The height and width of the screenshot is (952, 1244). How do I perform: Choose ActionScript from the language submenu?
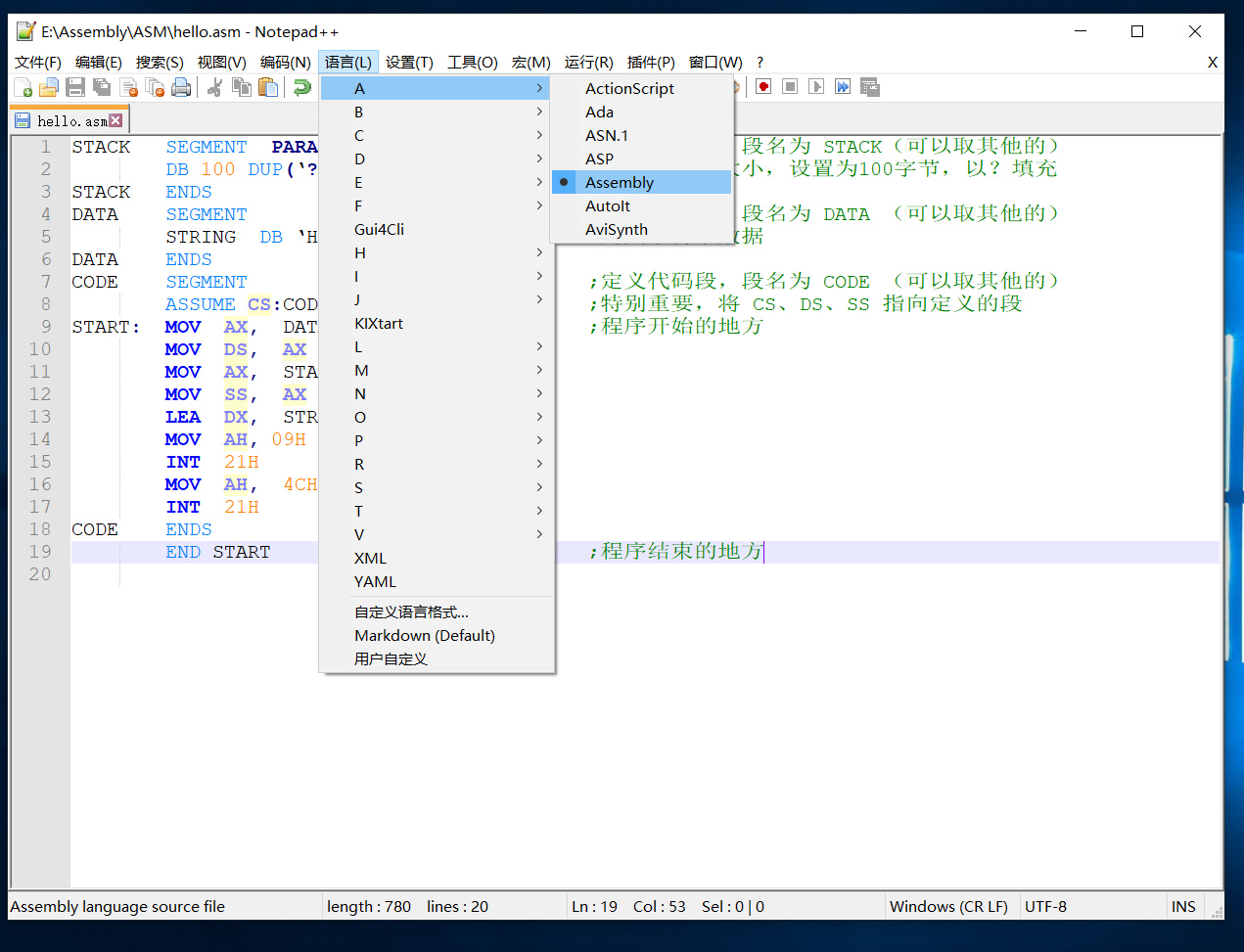coord(642,88)
